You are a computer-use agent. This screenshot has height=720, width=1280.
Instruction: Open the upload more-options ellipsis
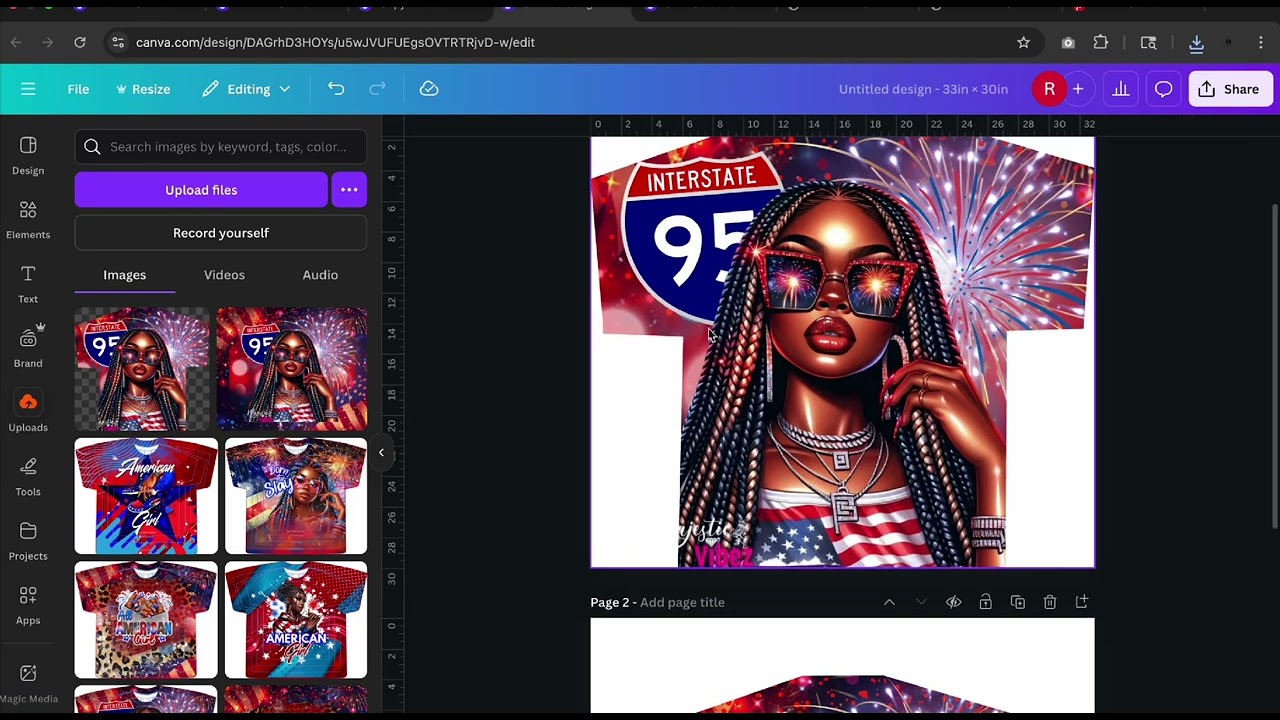(349, 190)
